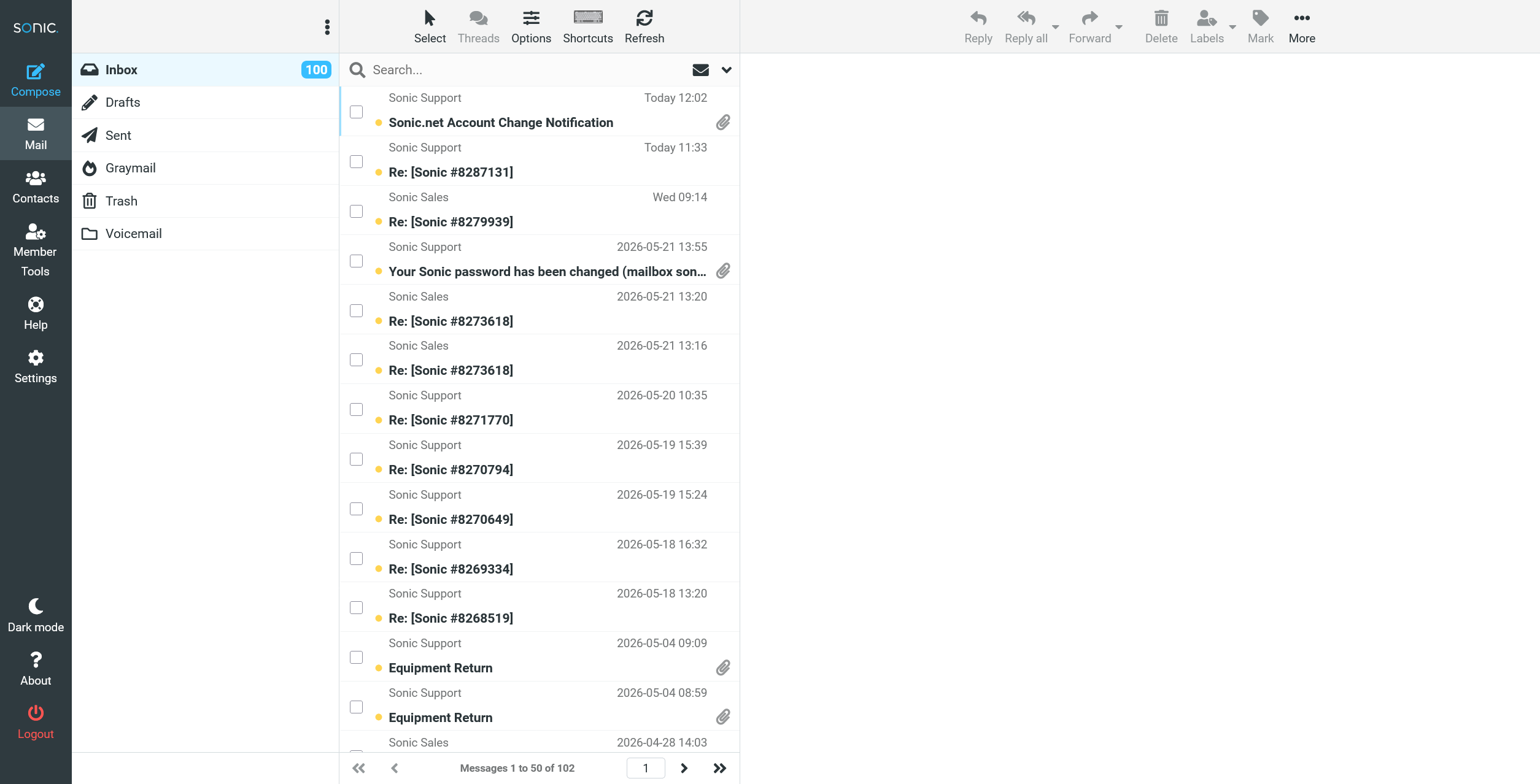Viewport: 1540px width, 784px height.
Task: Go to the first page of messages
Action: click(359, 768)
